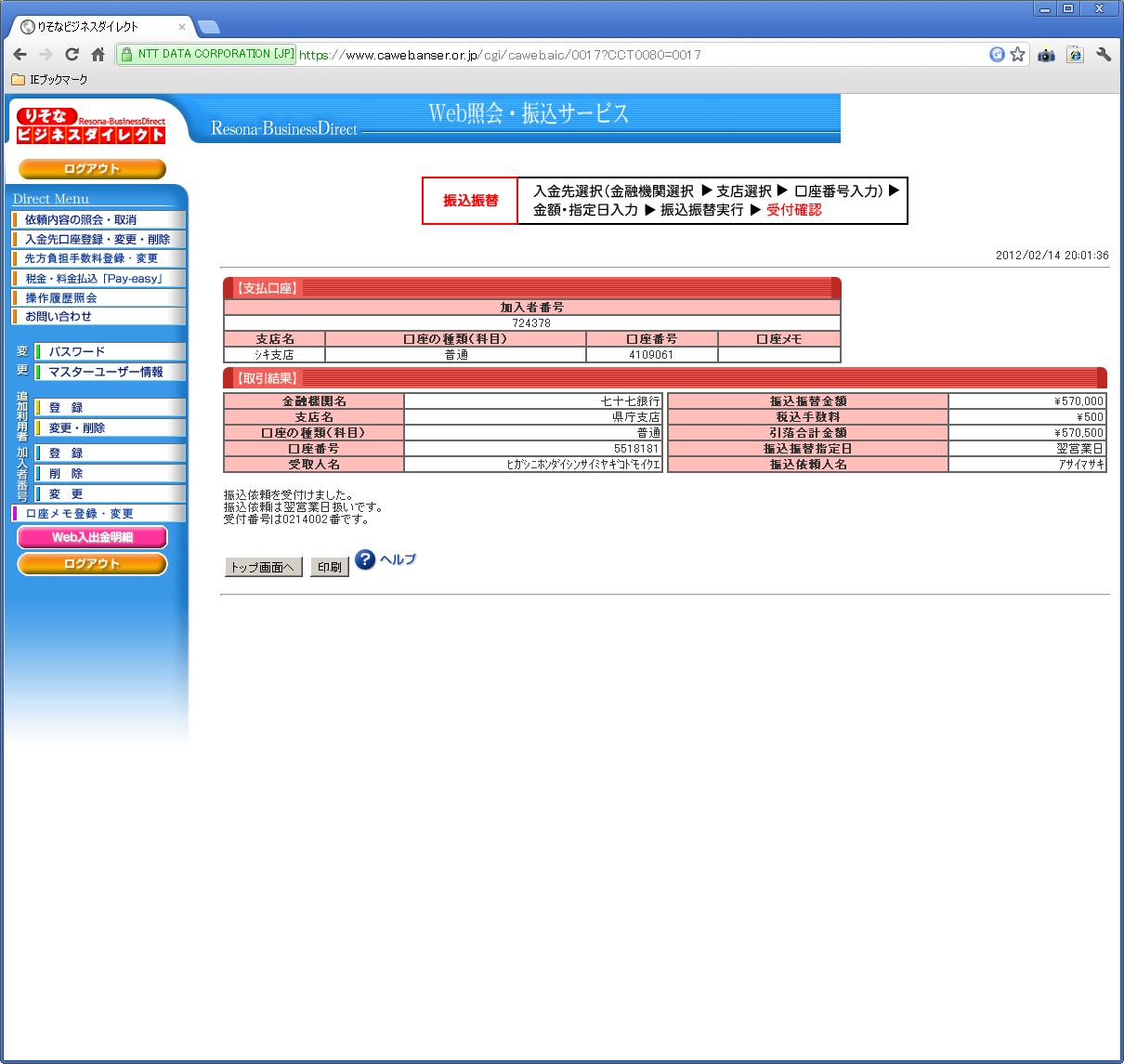The width and height of the screenshot is (1124, 1064).
Task: Click the blue question mark help icon
Action: coord(365,559)
